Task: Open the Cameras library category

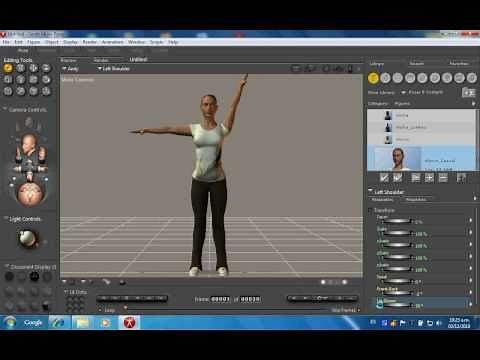Action: coord(459,78)
